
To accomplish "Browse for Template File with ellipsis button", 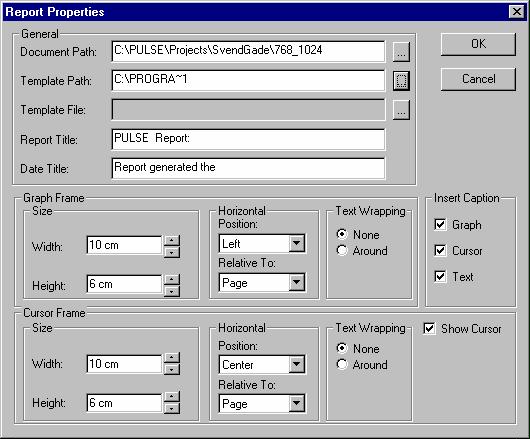I will tap(401, 110).
